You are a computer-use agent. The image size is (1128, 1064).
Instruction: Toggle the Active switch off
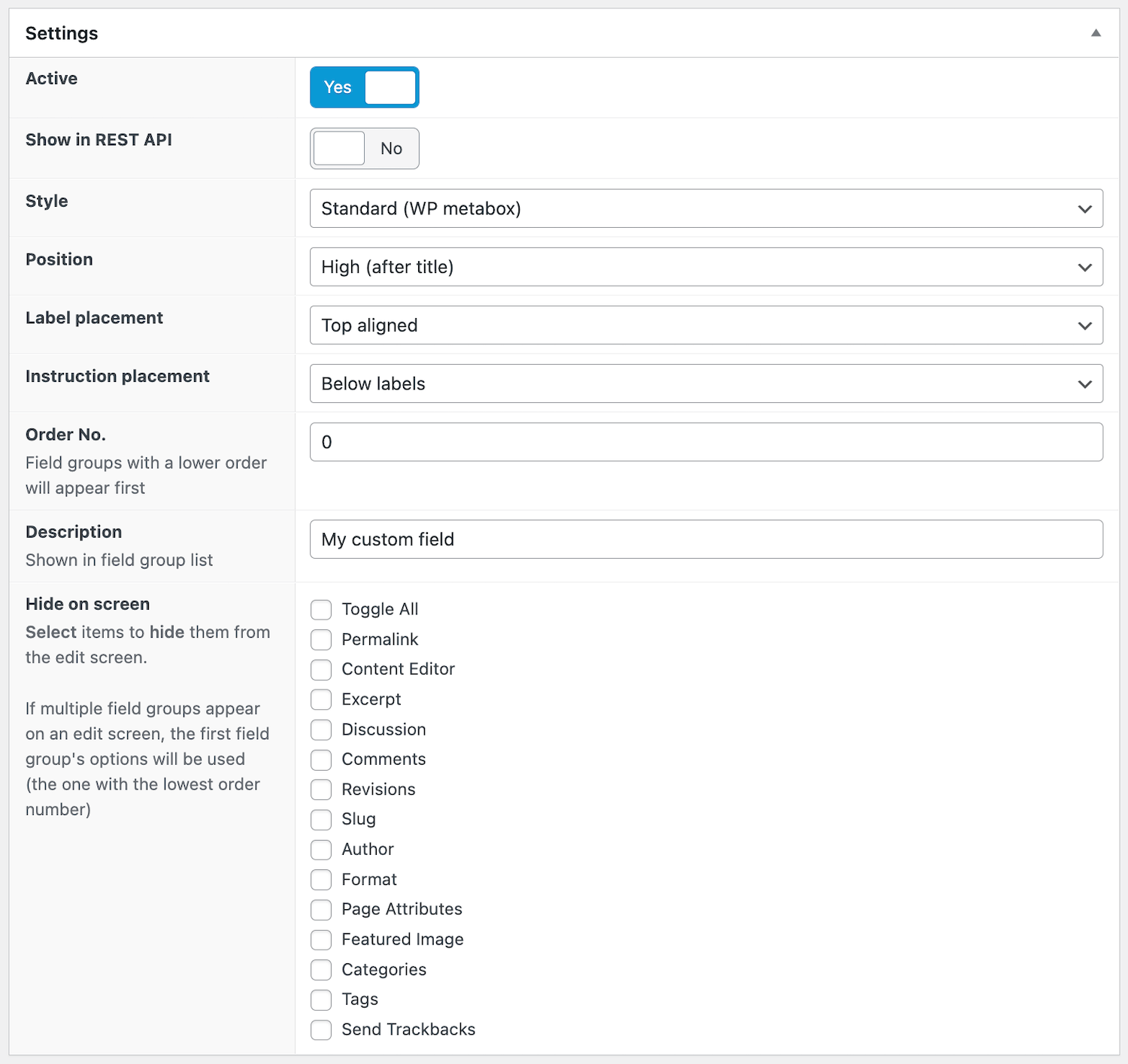(x=364, y=87)
